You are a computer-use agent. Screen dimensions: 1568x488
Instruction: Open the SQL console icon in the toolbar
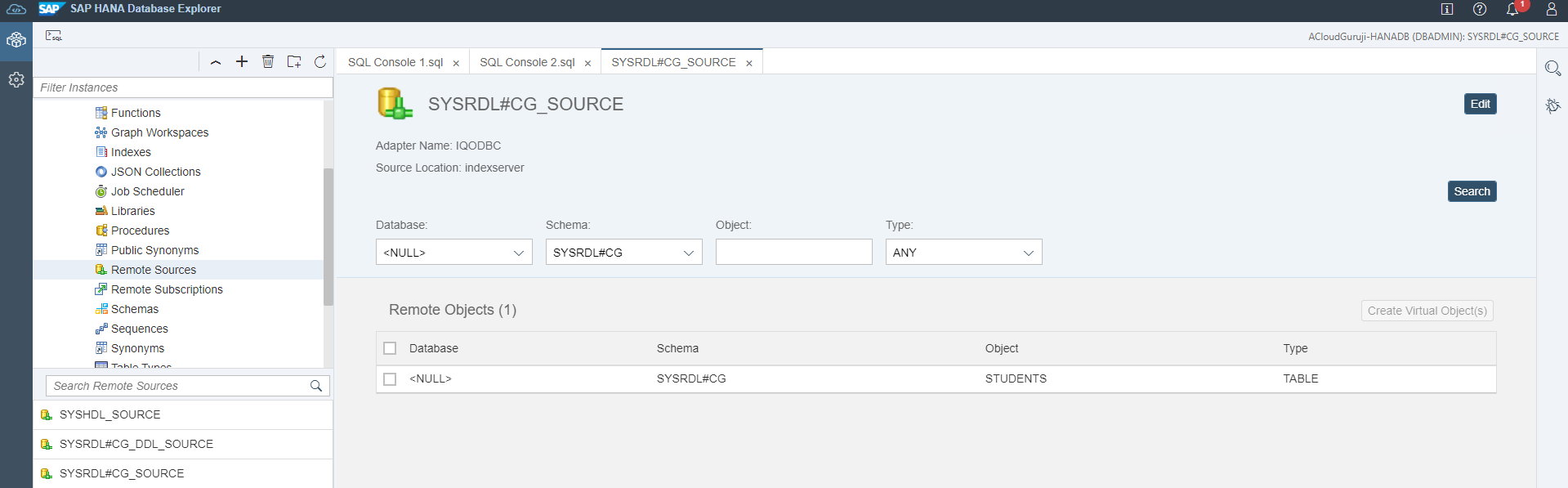click(x=54, y=36)
